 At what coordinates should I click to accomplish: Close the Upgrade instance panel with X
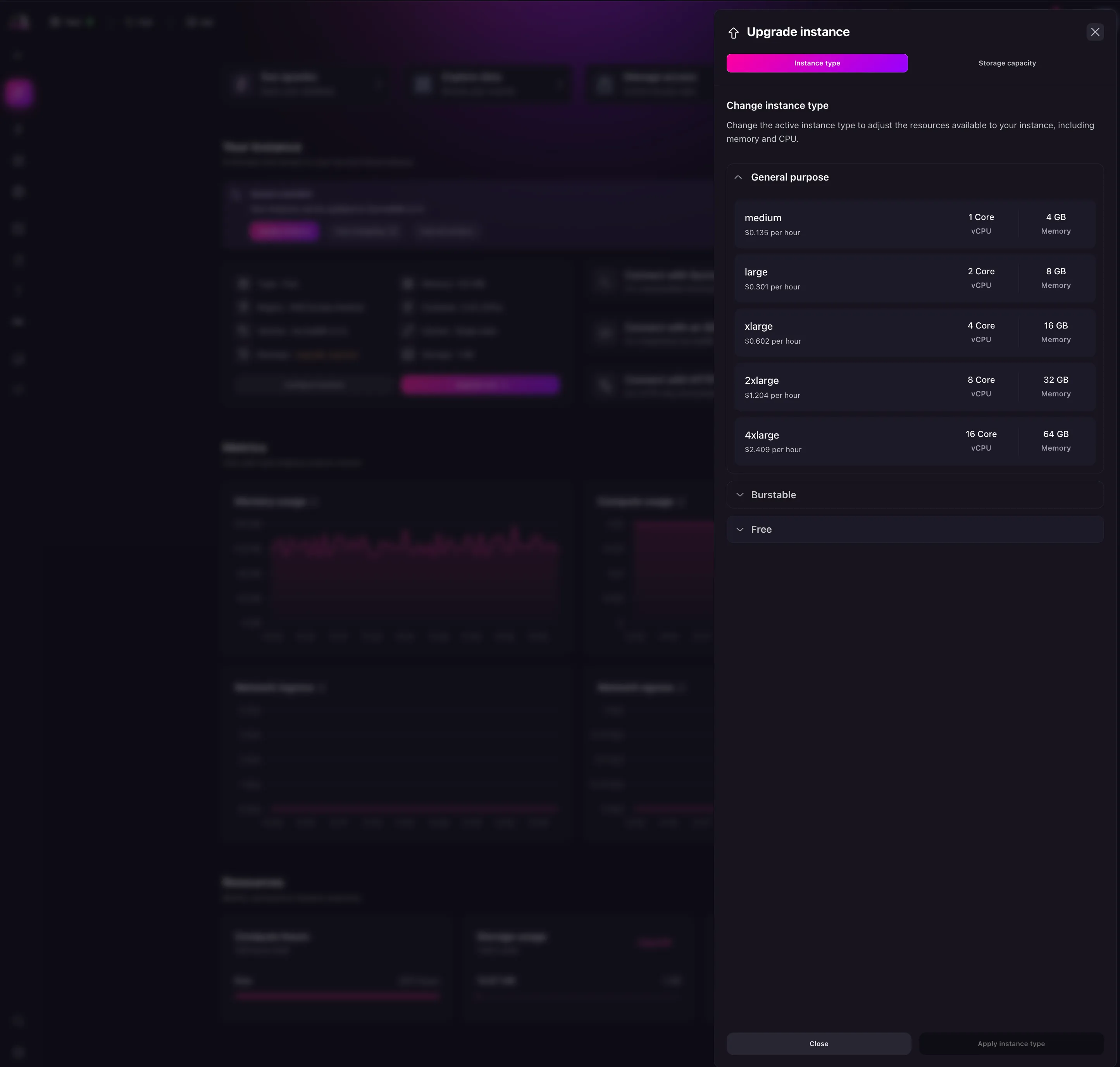[x=1094, y=32]
